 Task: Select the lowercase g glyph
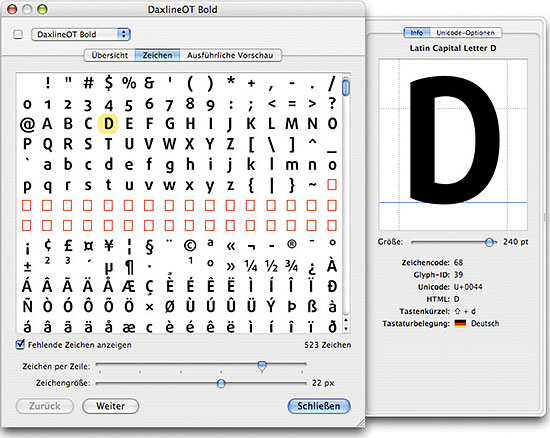(169, 166)
